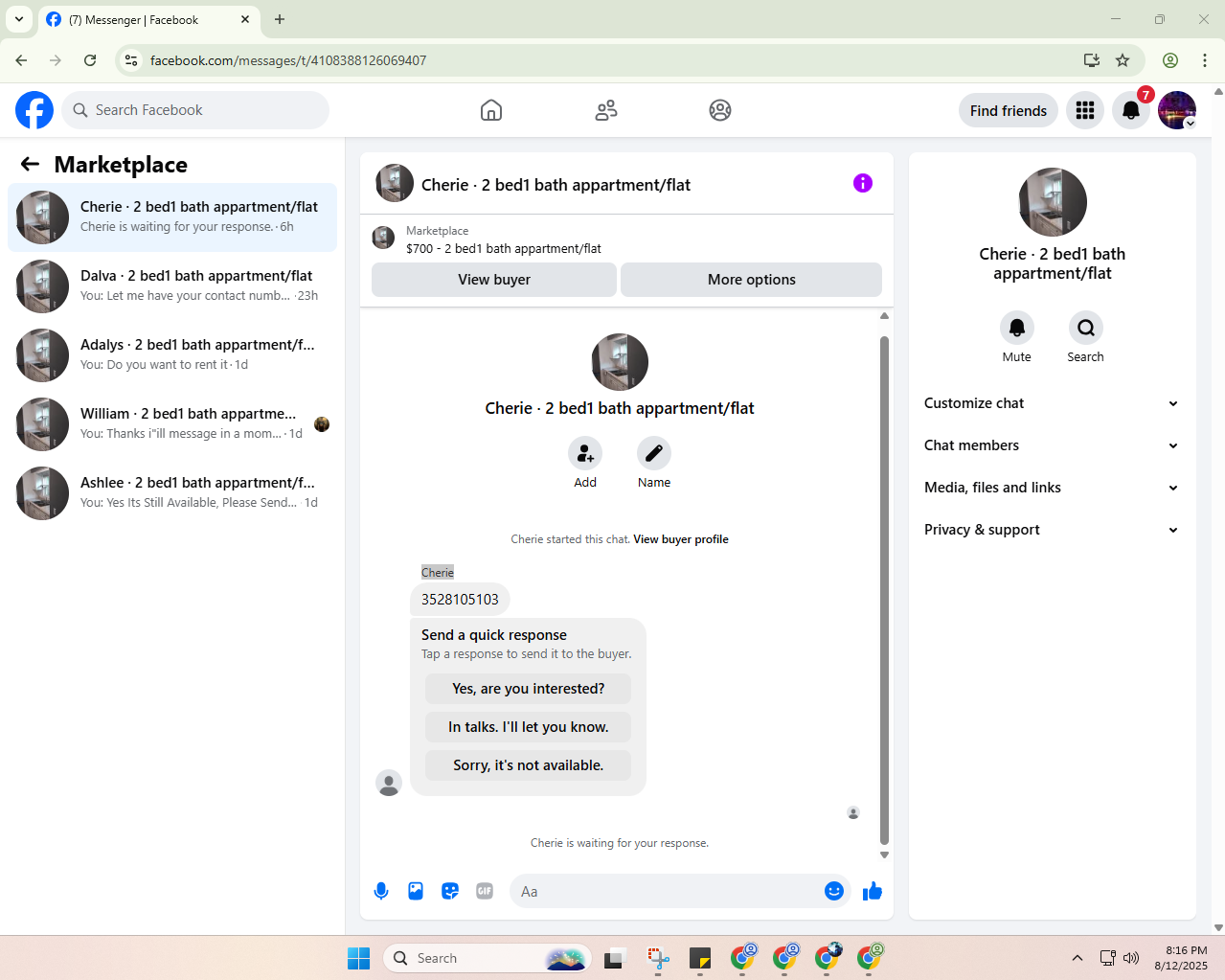Viewport: 1225px width, 980px height.
Task: Go back with the Marketplace arrow
Action: 30,164
